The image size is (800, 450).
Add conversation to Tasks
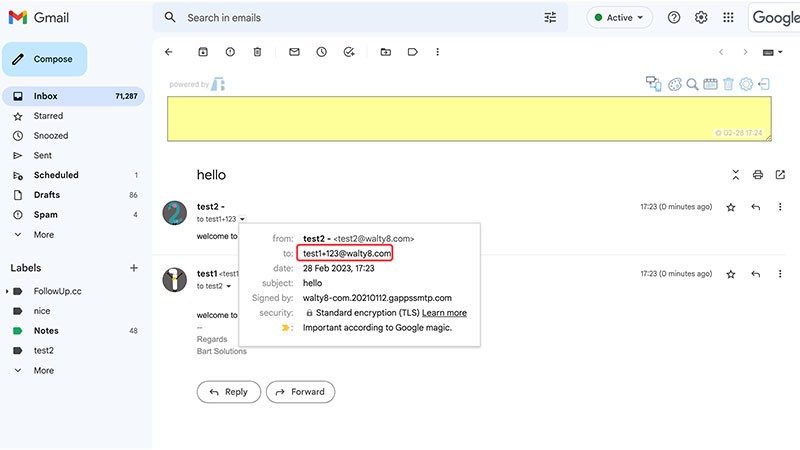(349, 52)
